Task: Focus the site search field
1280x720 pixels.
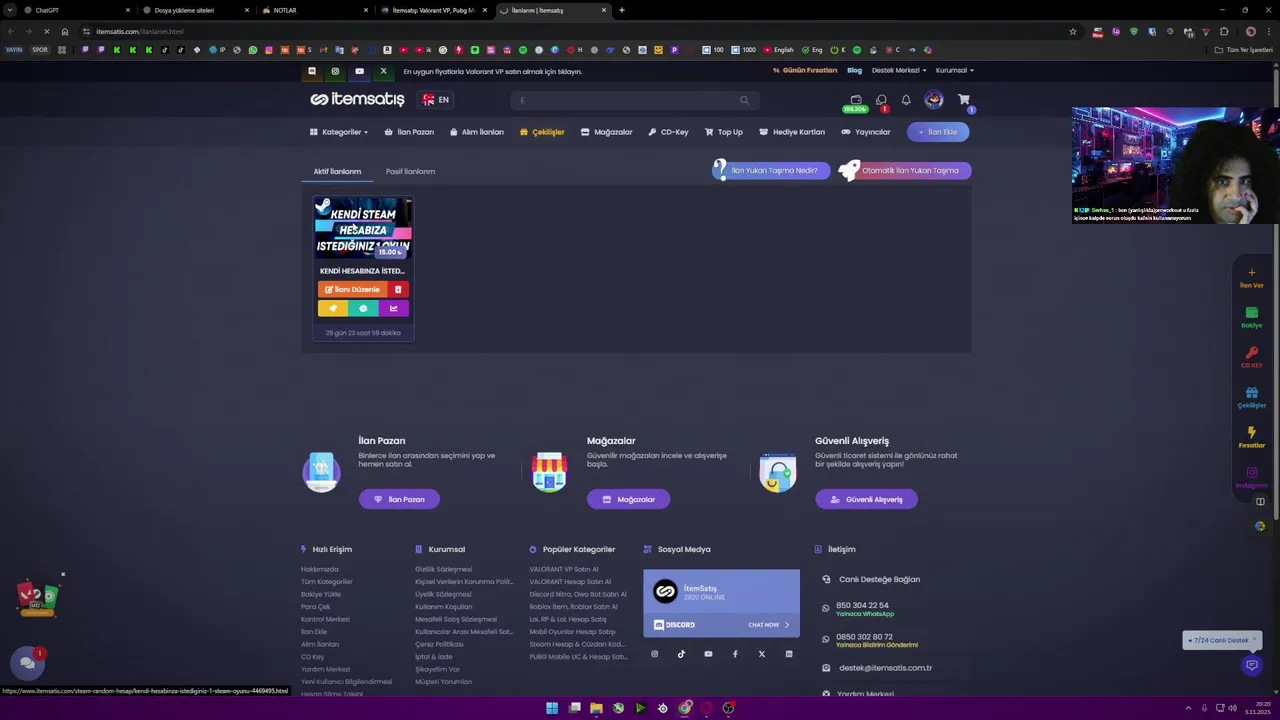Action: (x=634, y=100)
